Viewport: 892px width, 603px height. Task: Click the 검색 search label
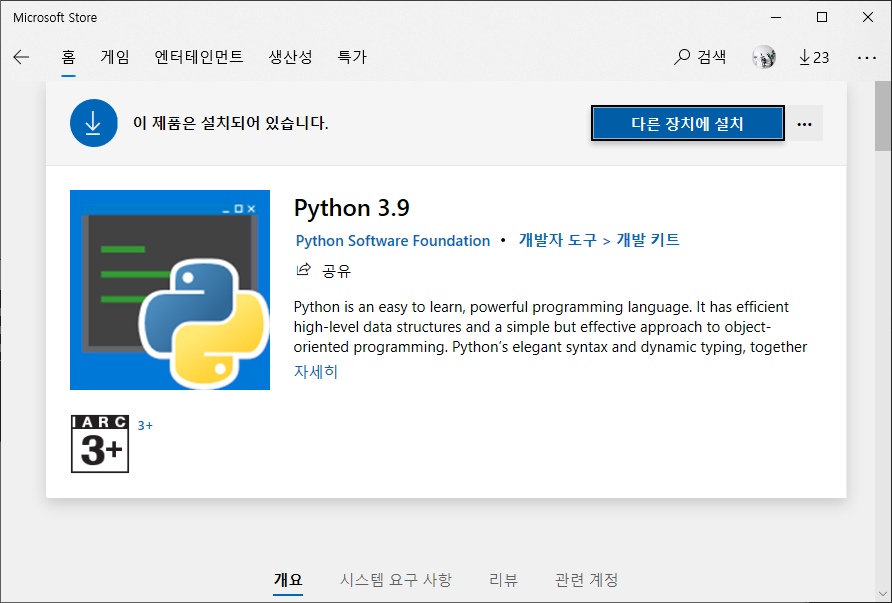point(712,57)
